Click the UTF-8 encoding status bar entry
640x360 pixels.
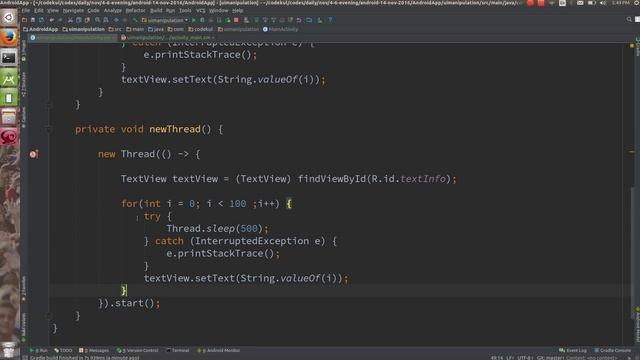pos(525,358)
